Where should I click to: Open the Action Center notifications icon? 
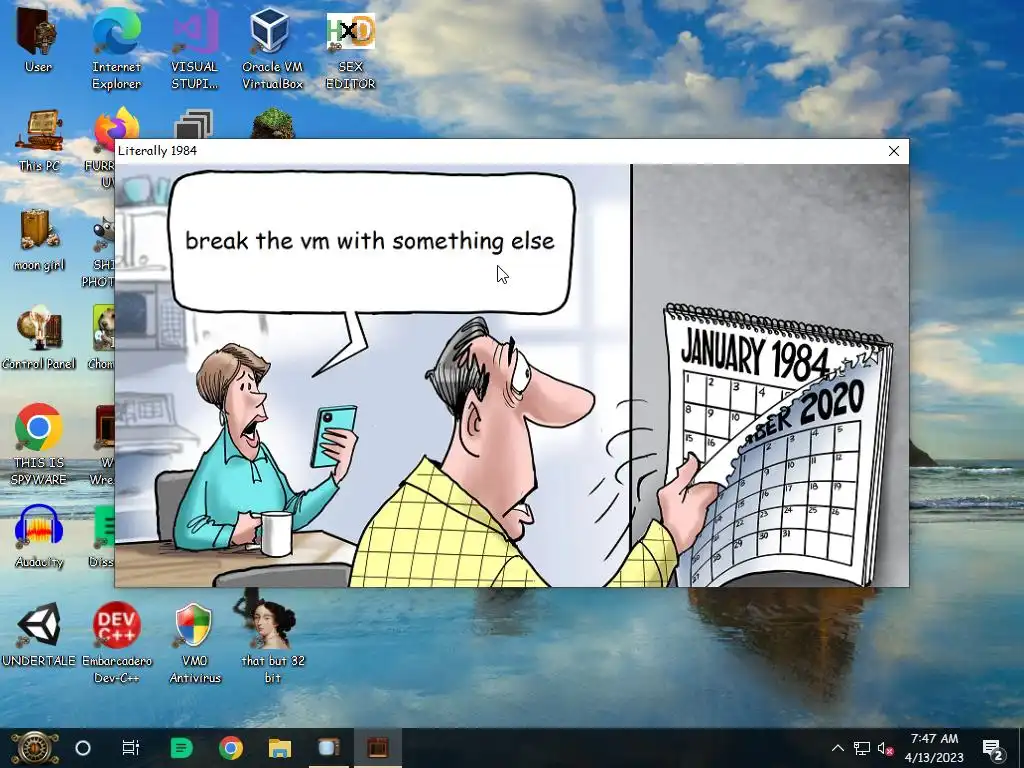tap(993, 748)
